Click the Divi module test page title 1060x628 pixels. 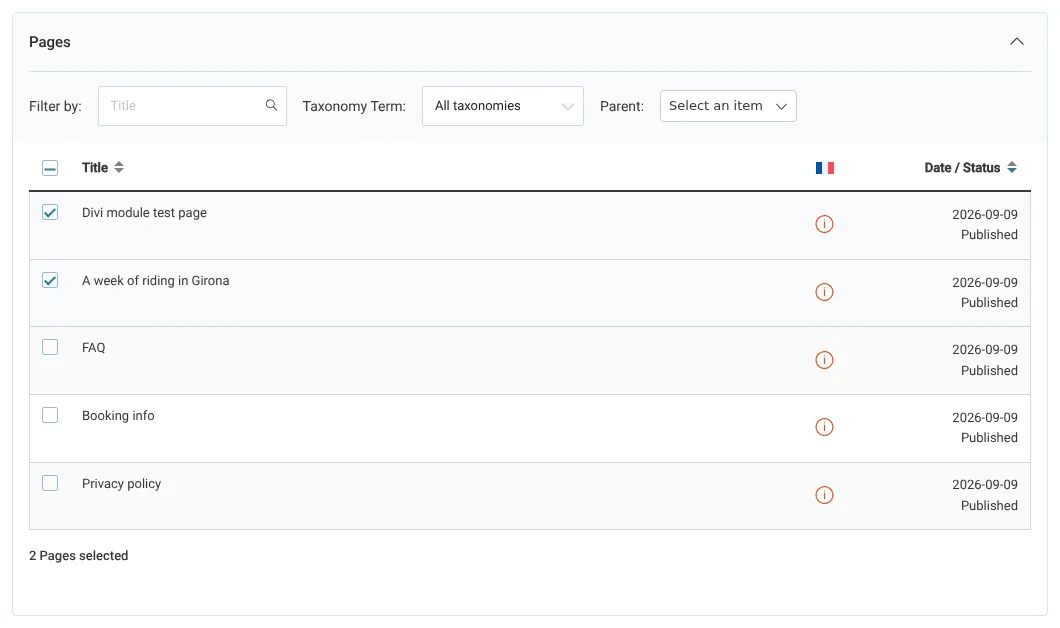(x=144, y=212)
